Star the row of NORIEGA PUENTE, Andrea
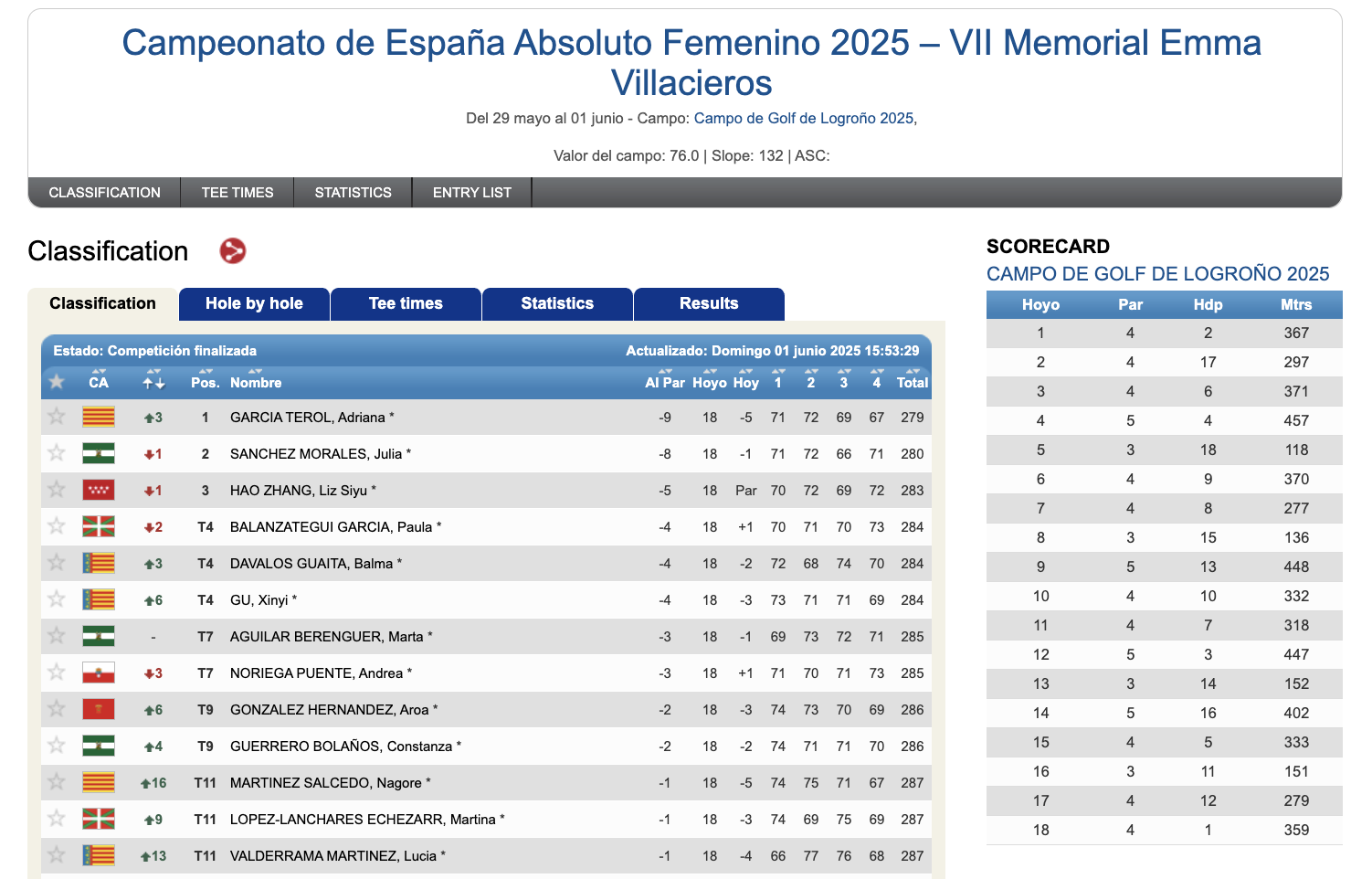The height and width of the screenshot is (879, 1372). [56, 672]
